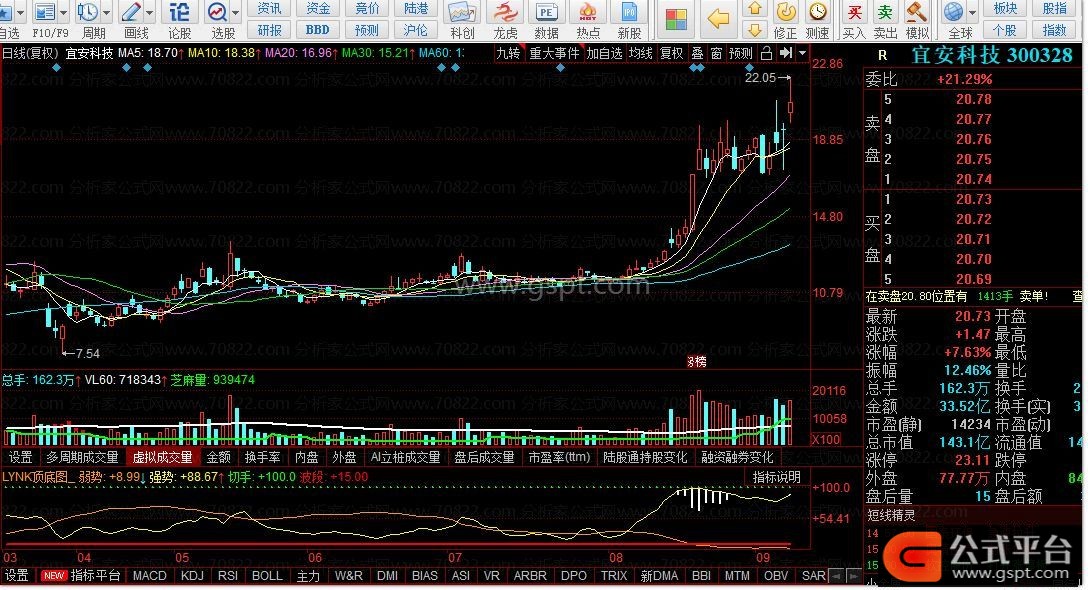The height and width of the screenshot is (590, 1088).
Task: Select the 新DMA indicator tab
Action: coord(659,576)
